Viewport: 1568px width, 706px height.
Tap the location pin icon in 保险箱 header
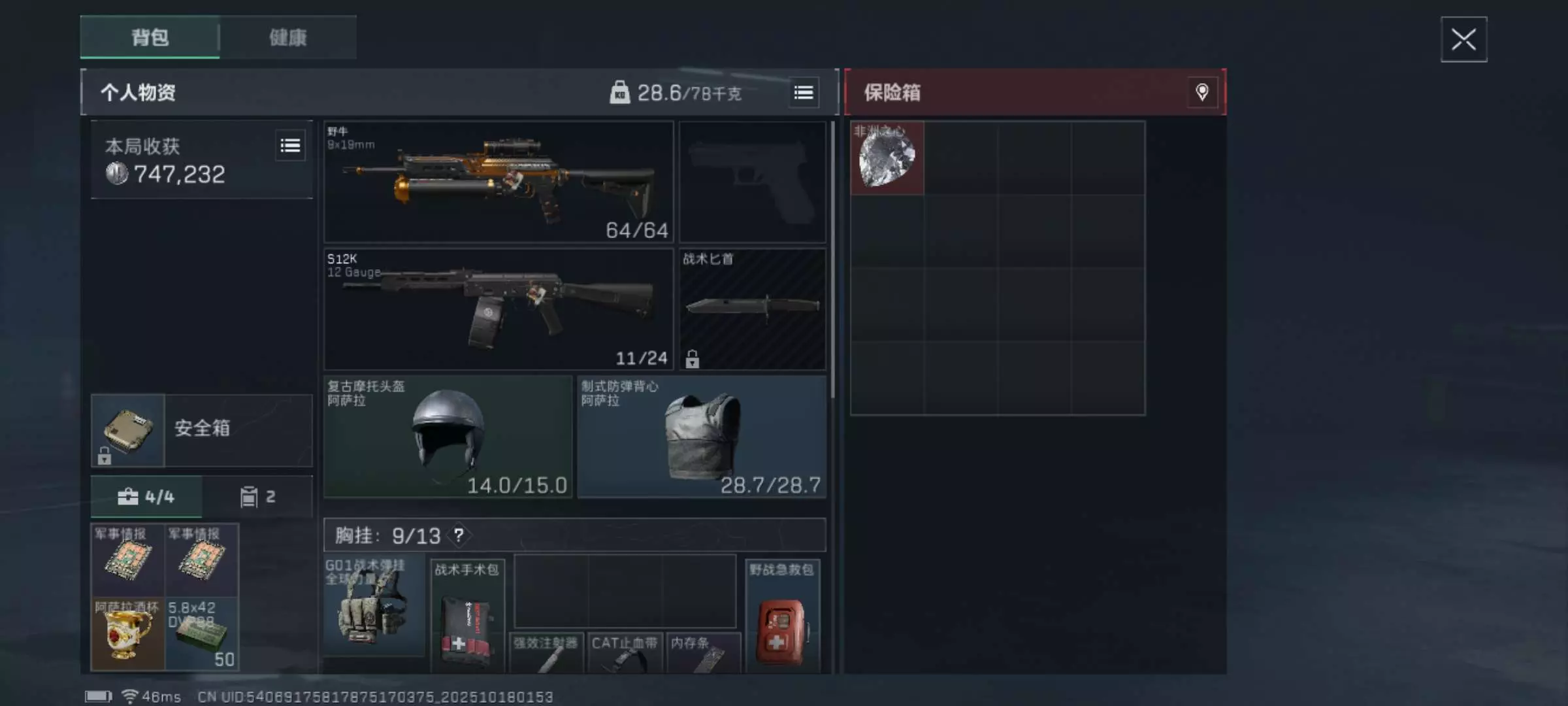click(x=1201, y=92)
